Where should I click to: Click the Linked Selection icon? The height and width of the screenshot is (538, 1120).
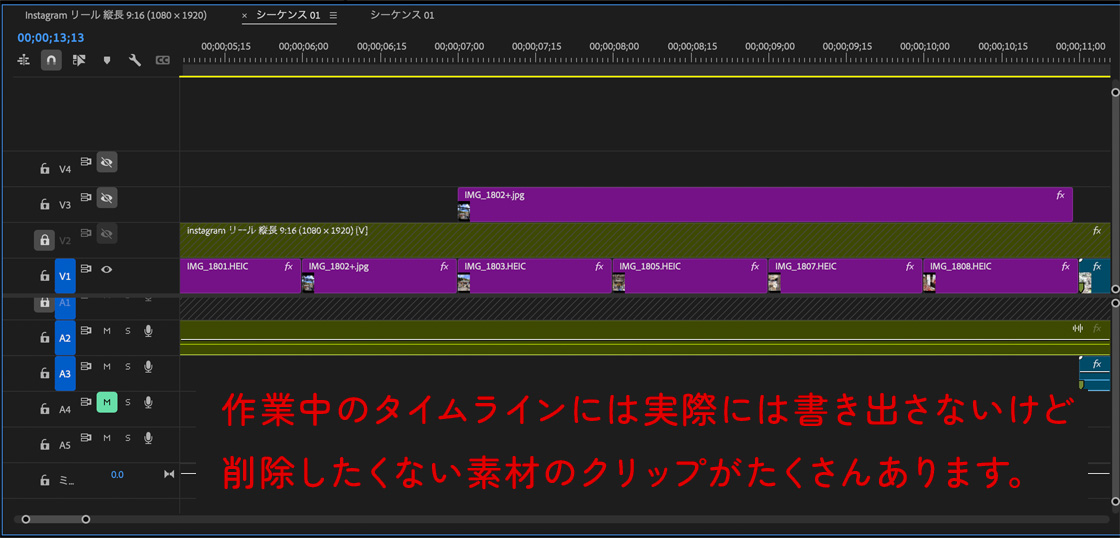pos(79,60)
